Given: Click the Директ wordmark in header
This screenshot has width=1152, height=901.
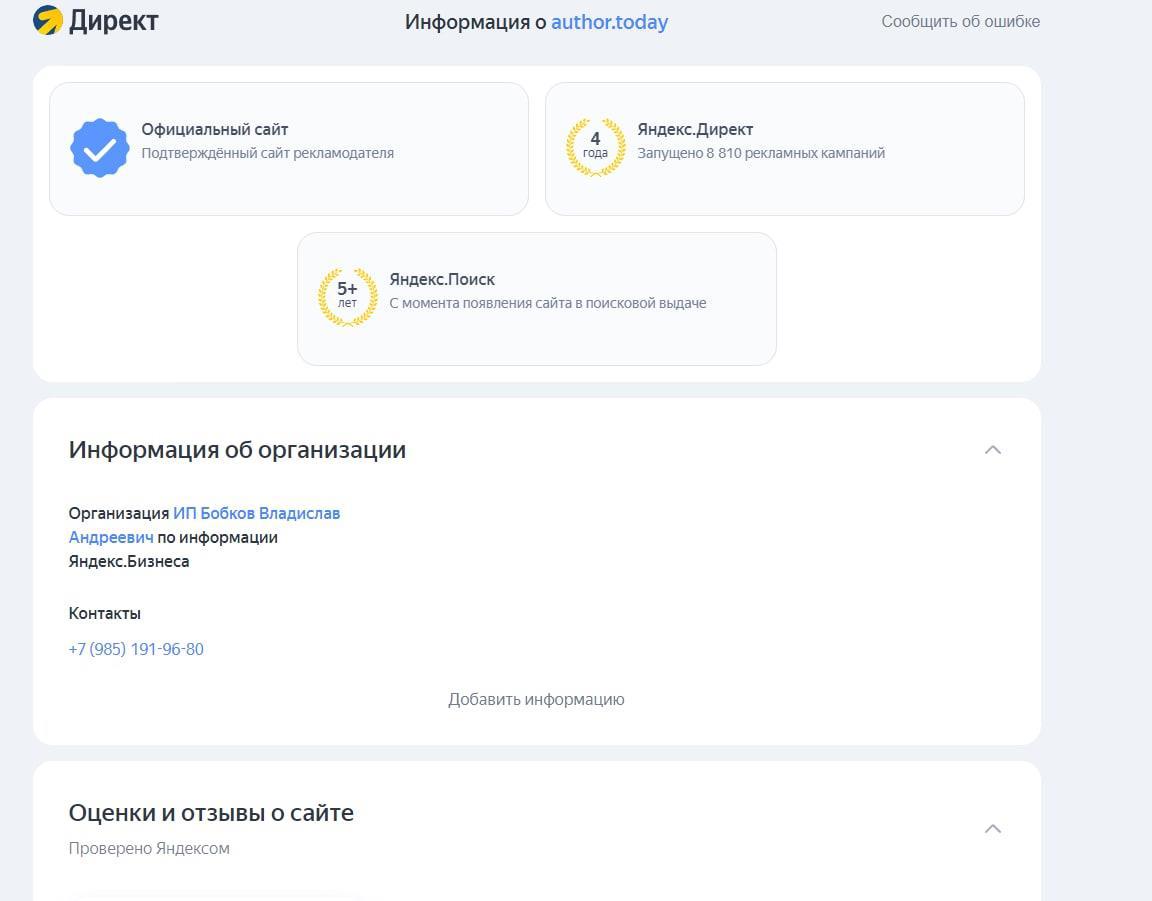Looking at the screenshot, I should tap(113, 21).
